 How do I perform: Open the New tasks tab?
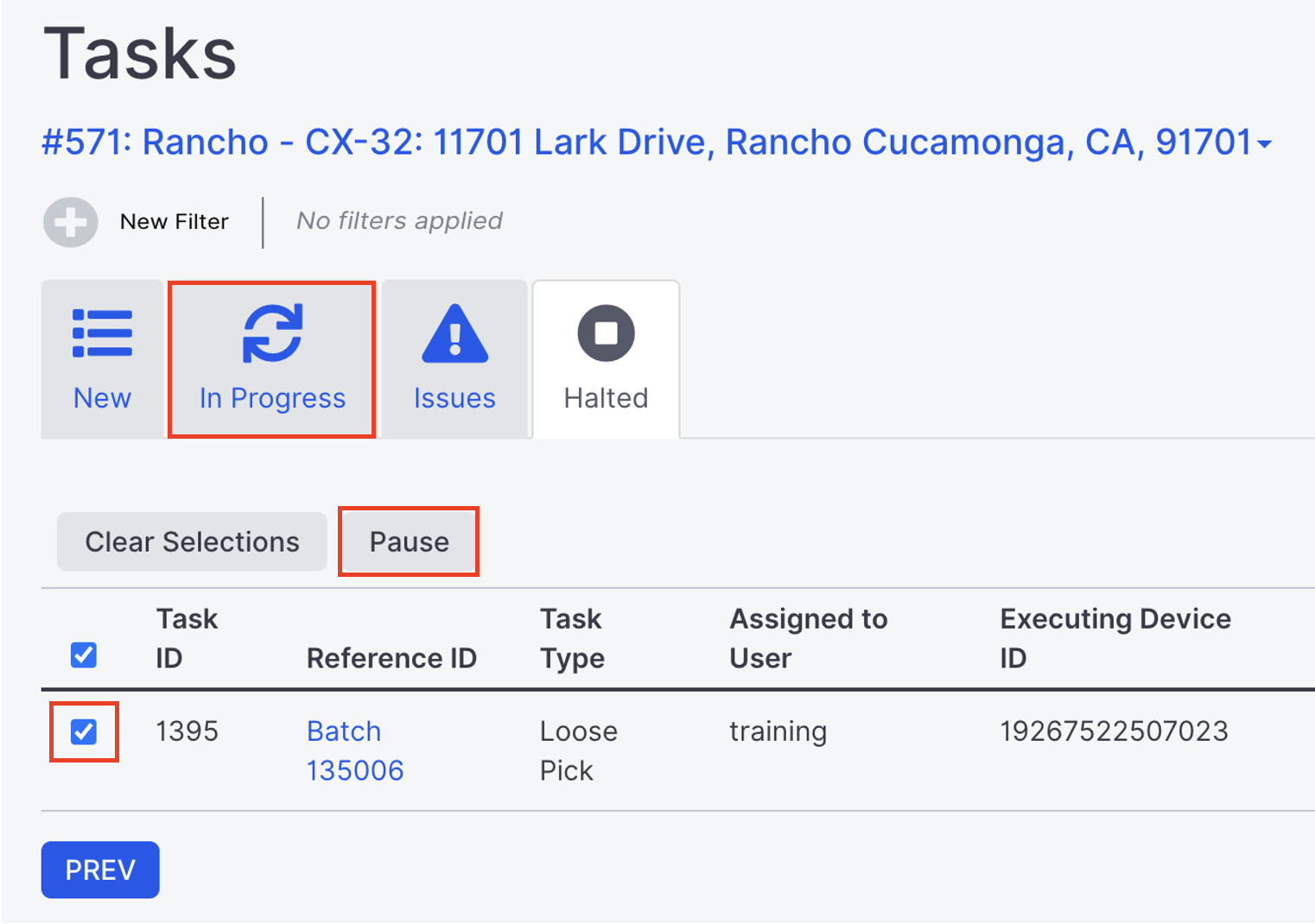click(x=102, y=359)
